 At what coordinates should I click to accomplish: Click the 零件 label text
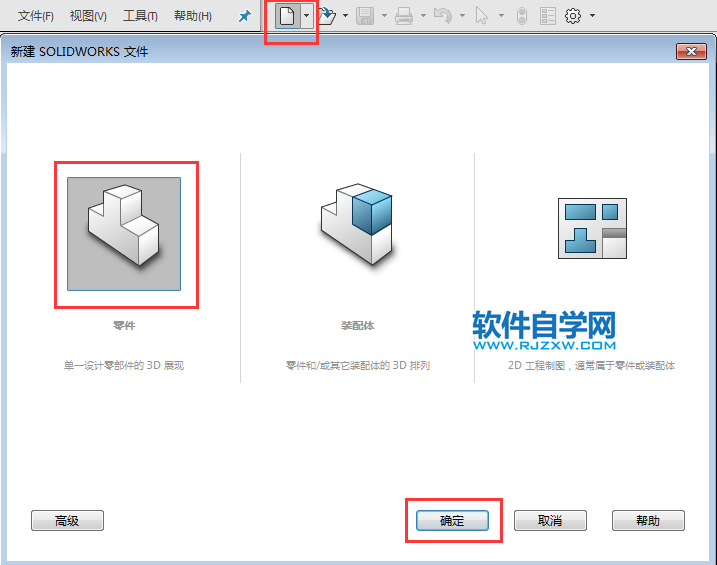tap(124, 326)
